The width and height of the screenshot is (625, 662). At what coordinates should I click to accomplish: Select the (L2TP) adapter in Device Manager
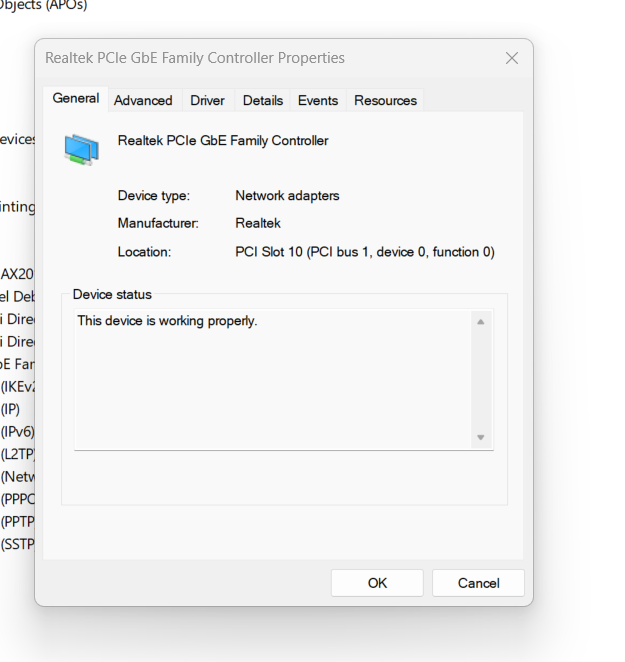click(x=18, y=454)
